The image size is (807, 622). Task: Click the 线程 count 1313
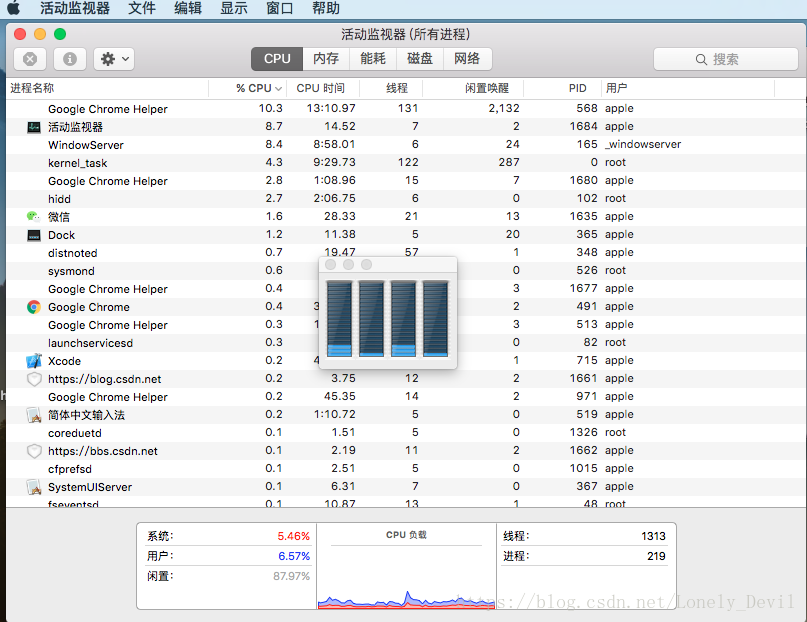653,536
